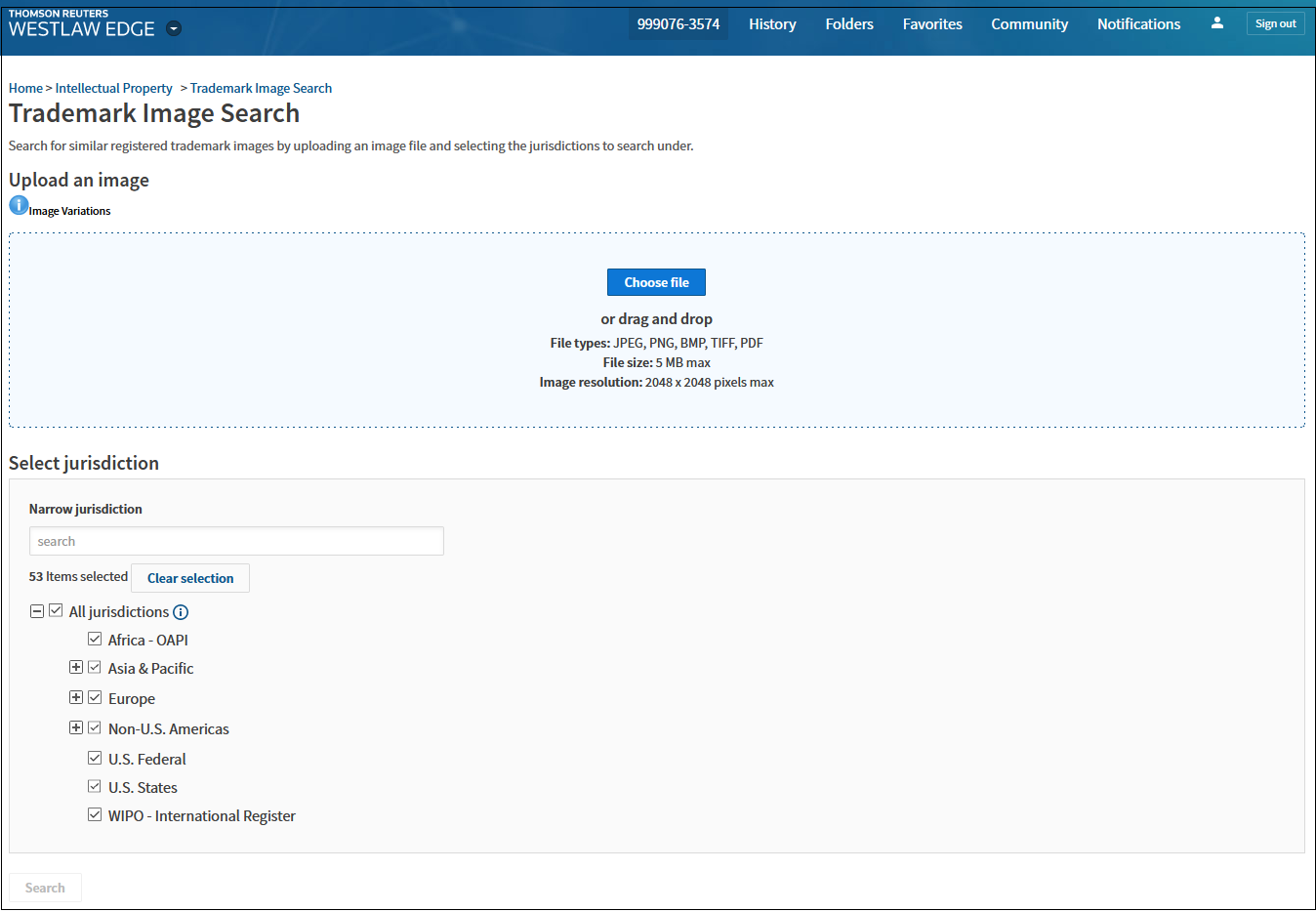Expand the Europe jurisdiction group
This screenshot has height=912, width=1316.
pos(76,698)
